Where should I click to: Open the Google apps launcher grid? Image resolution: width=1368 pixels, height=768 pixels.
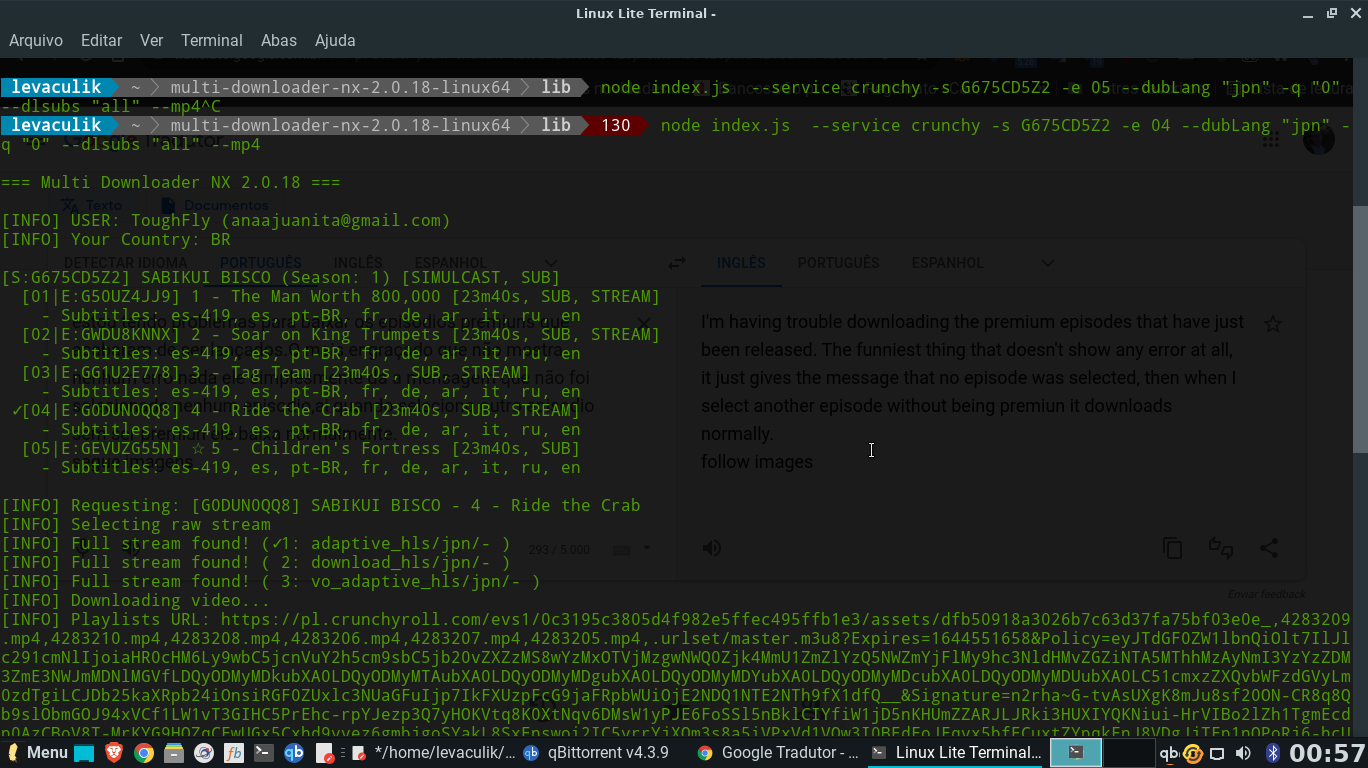coord(1271,138)
